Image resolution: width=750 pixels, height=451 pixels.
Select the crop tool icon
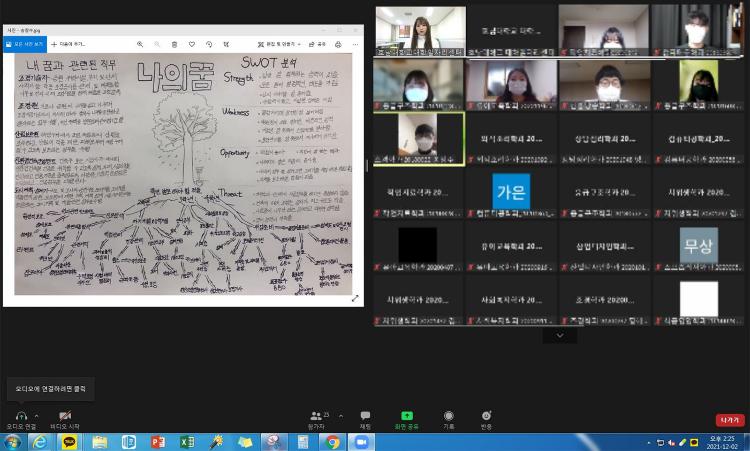(x=226, y=44)
